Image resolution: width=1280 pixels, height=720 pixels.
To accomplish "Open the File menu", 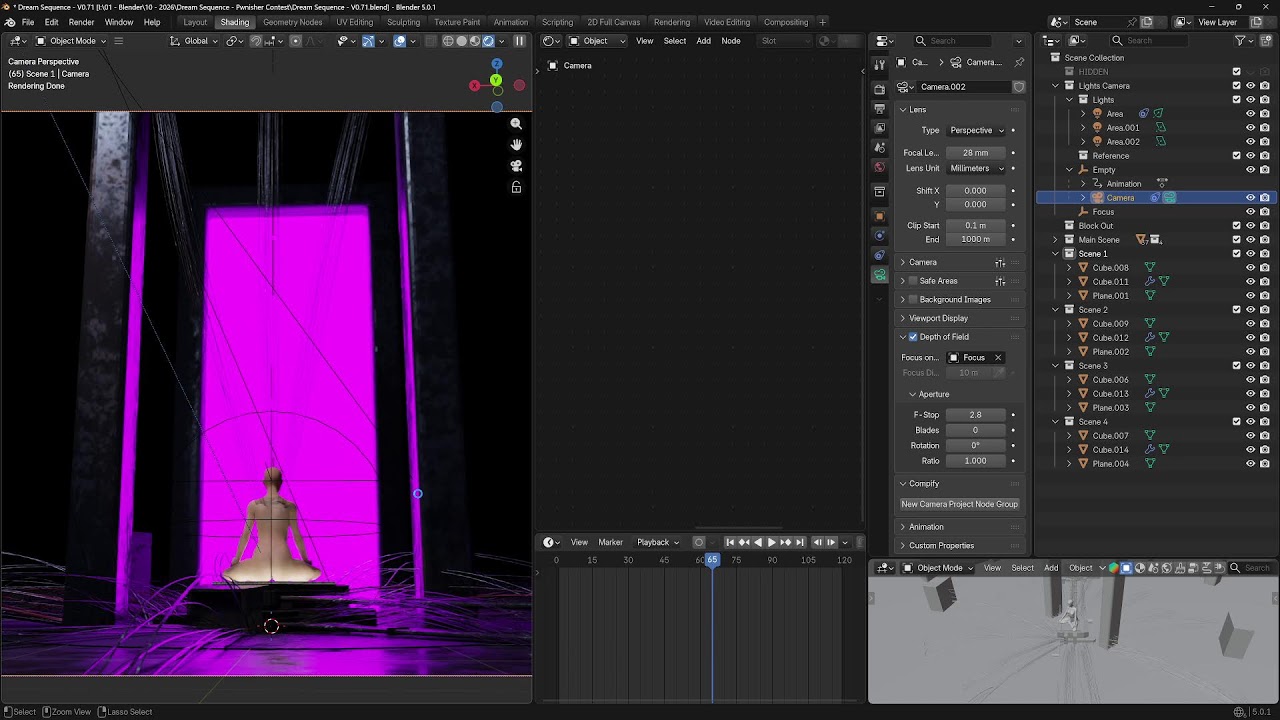I will tap(28, 22).
